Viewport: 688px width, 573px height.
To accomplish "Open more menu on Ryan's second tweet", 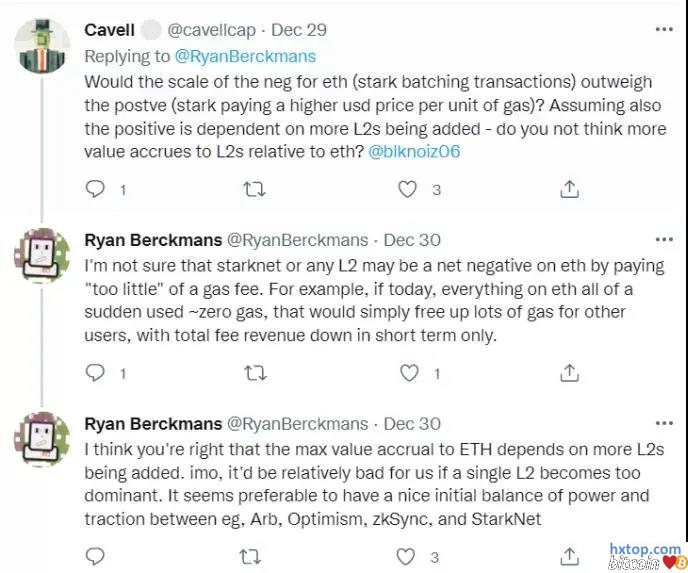I will click(663, 424).
